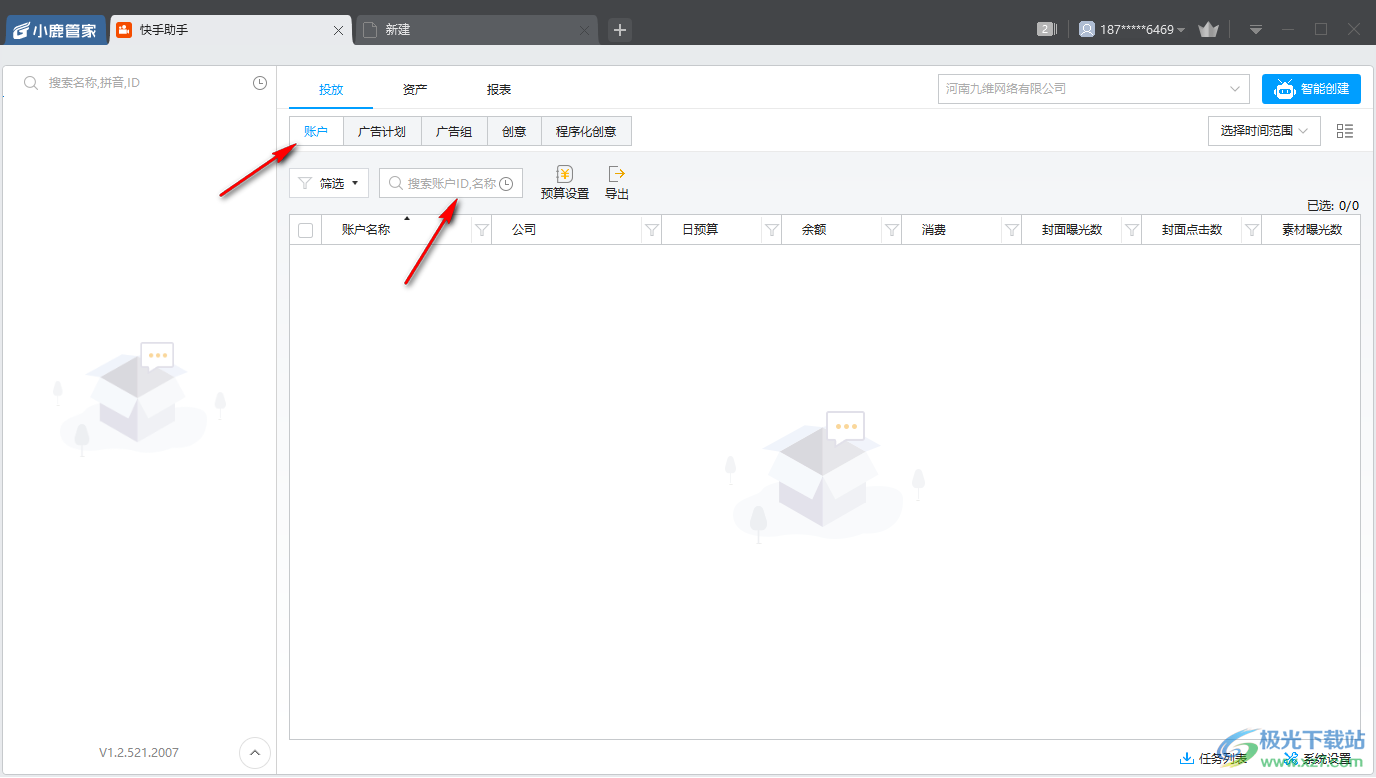The height and width of the screenshot is (778, 1376).
Task: Click the 导出 export icon
Action: 617,183
